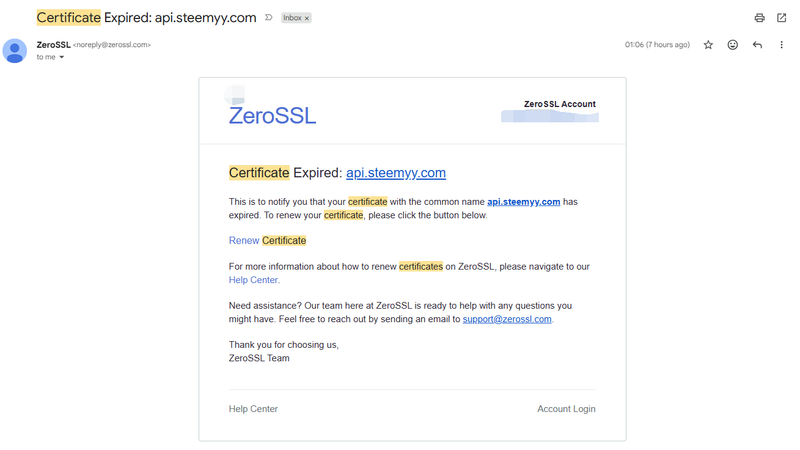This screenshot has height=450, width=800.
Task: Open the blue Help Center link in body
Action: (x=254, y=280)
